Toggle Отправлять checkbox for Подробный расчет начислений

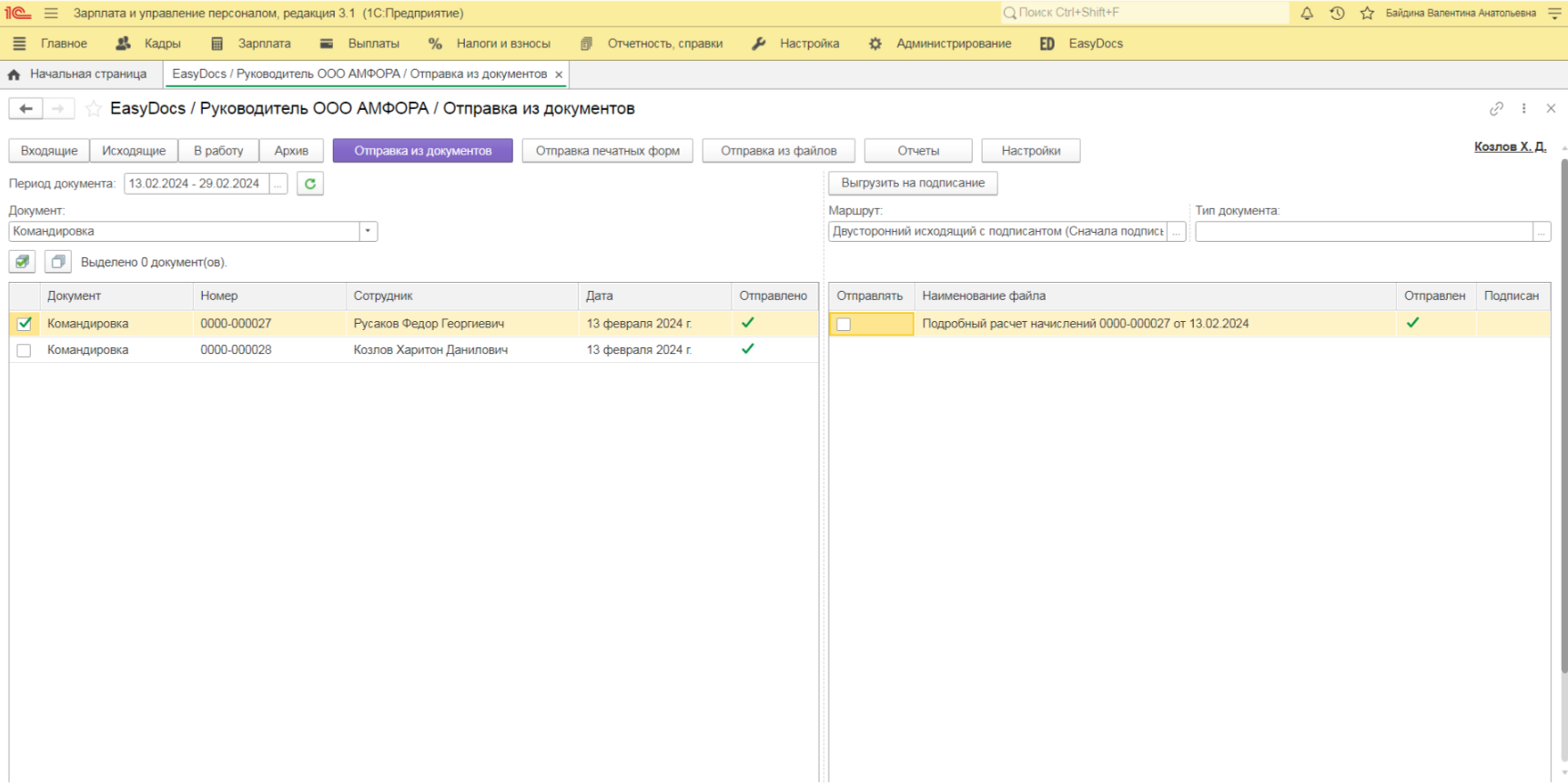pos(844,324)
